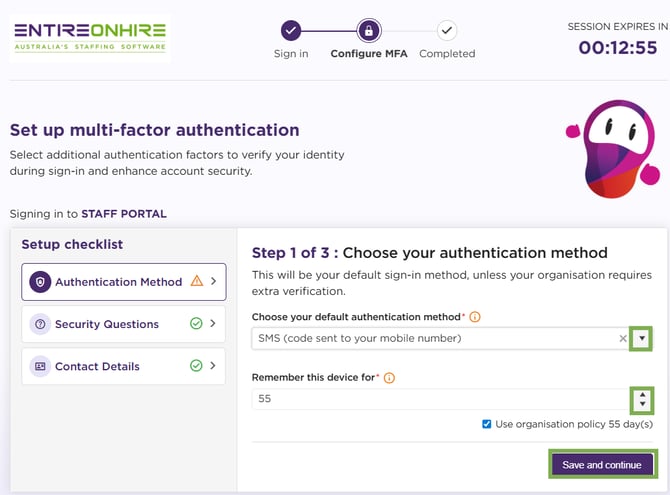Click the info icon beside authentication method label
Screen dimensions: 670x495
click(x=475, y=317)
